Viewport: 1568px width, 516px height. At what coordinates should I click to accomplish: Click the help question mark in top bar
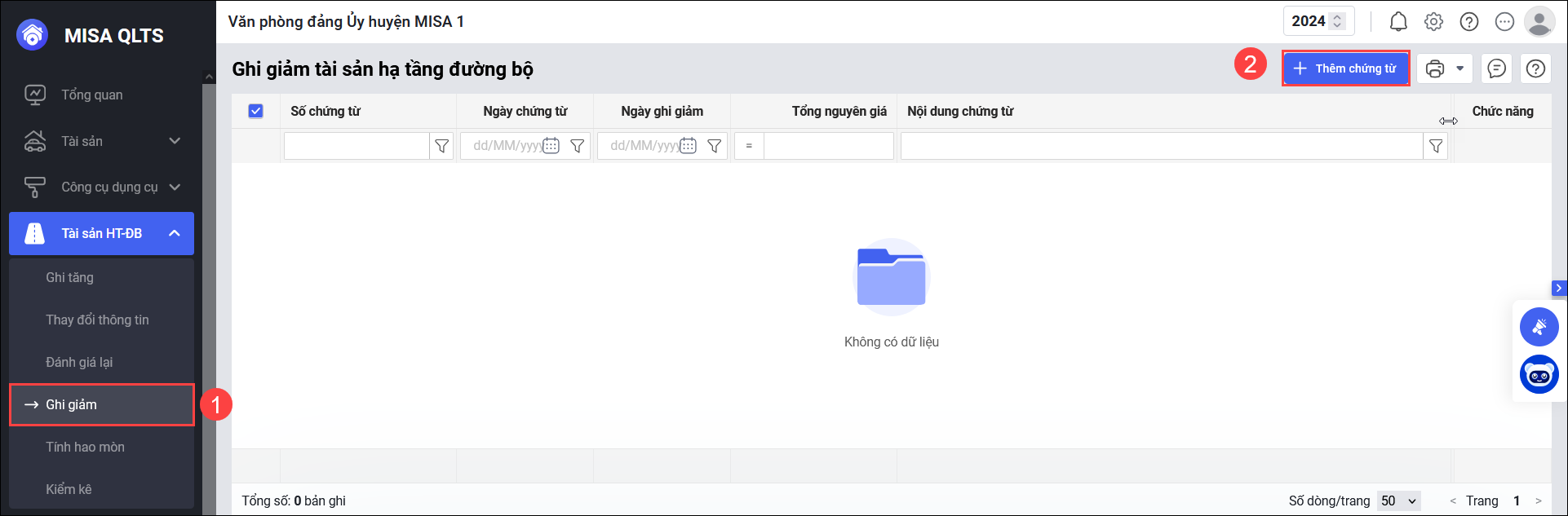point(1469,22)
